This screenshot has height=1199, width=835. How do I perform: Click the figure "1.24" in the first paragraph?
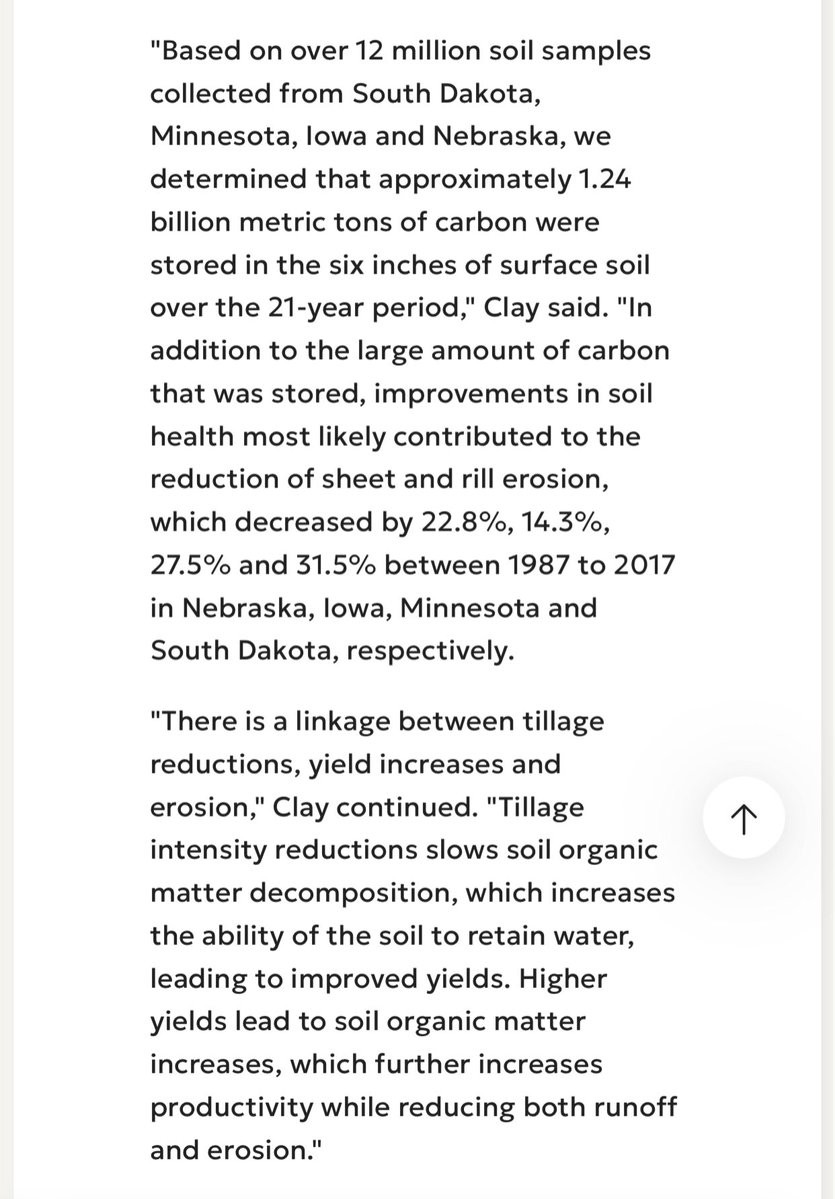pyautogui.click(x=605, y=179)
